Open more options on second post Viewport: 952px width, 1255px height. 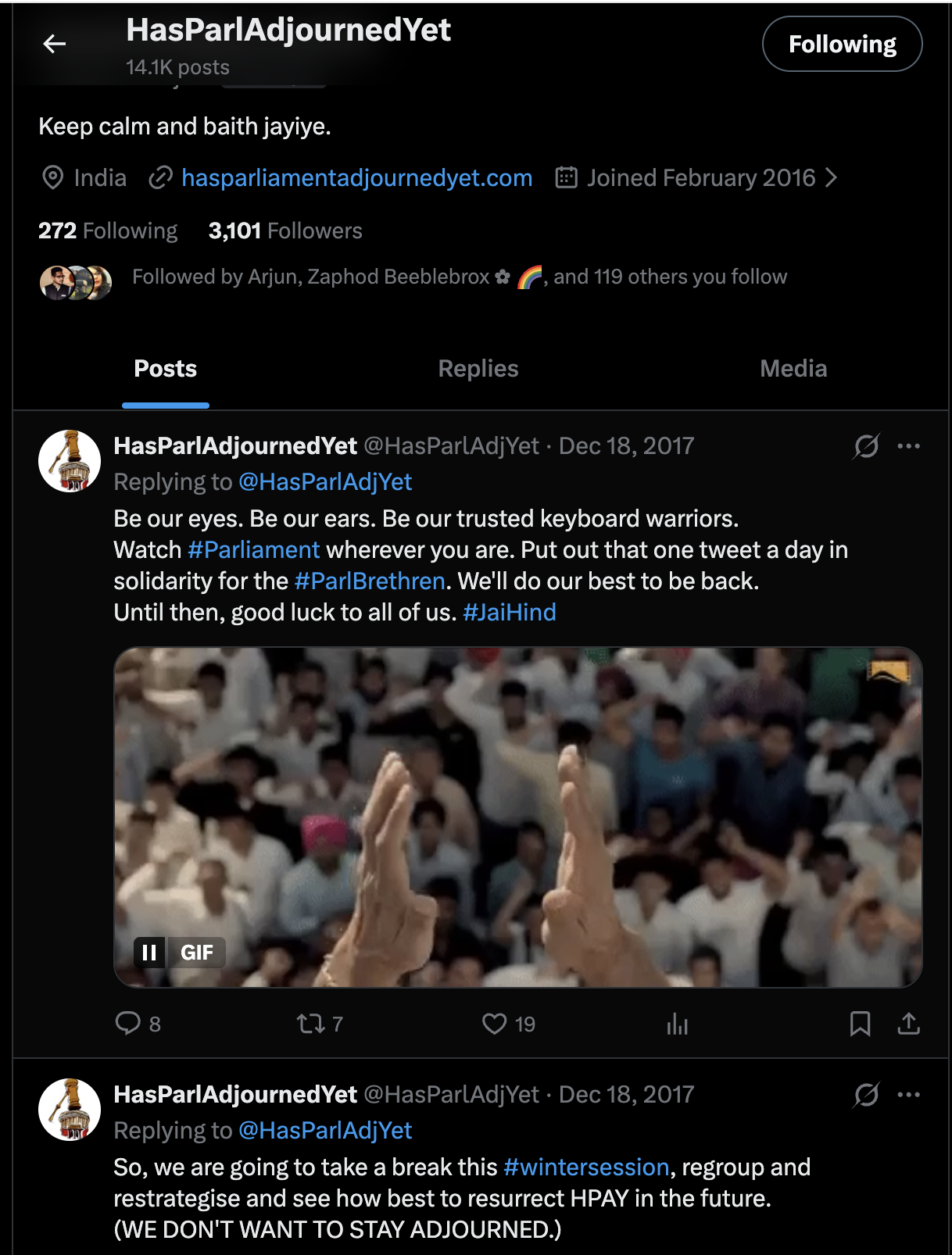pyautogui.click(x=908, y=1095)
